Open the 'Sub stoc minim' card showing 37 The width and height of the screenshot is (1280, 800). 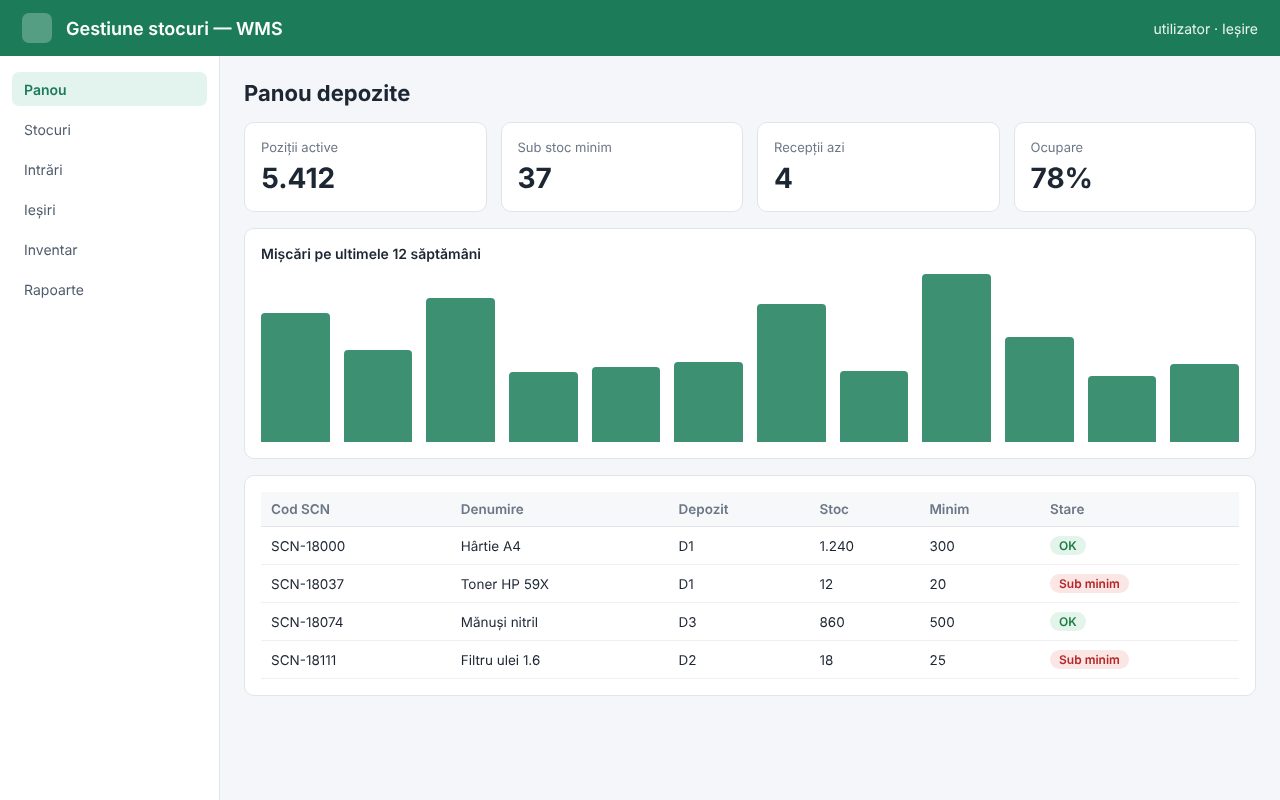pyautogui.click(x=622, y=167)
